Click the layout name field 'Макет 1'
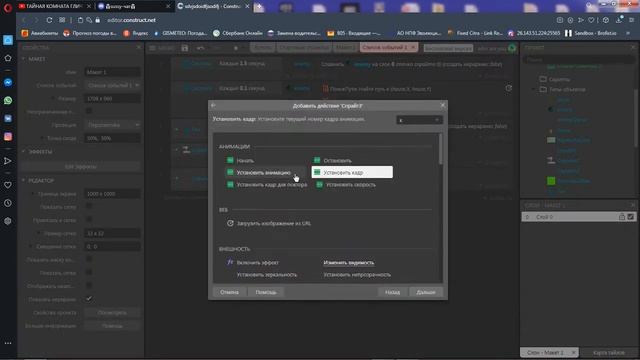 point(113,72)
